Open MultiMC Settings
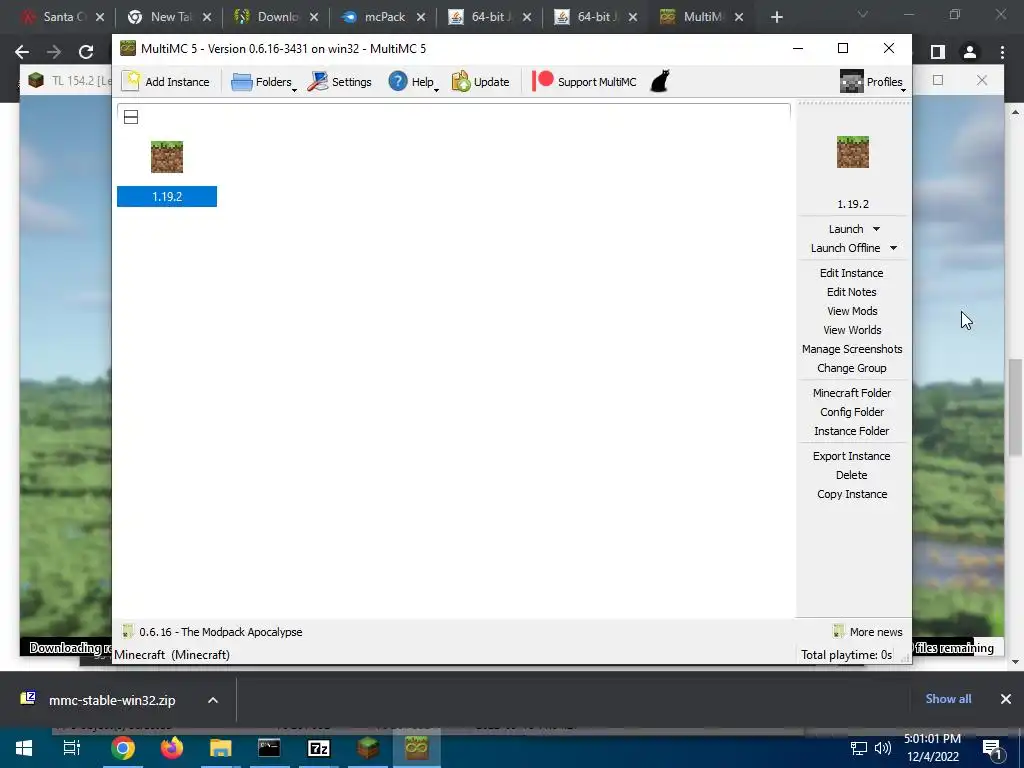The image size is (1024, 768). 340,82
